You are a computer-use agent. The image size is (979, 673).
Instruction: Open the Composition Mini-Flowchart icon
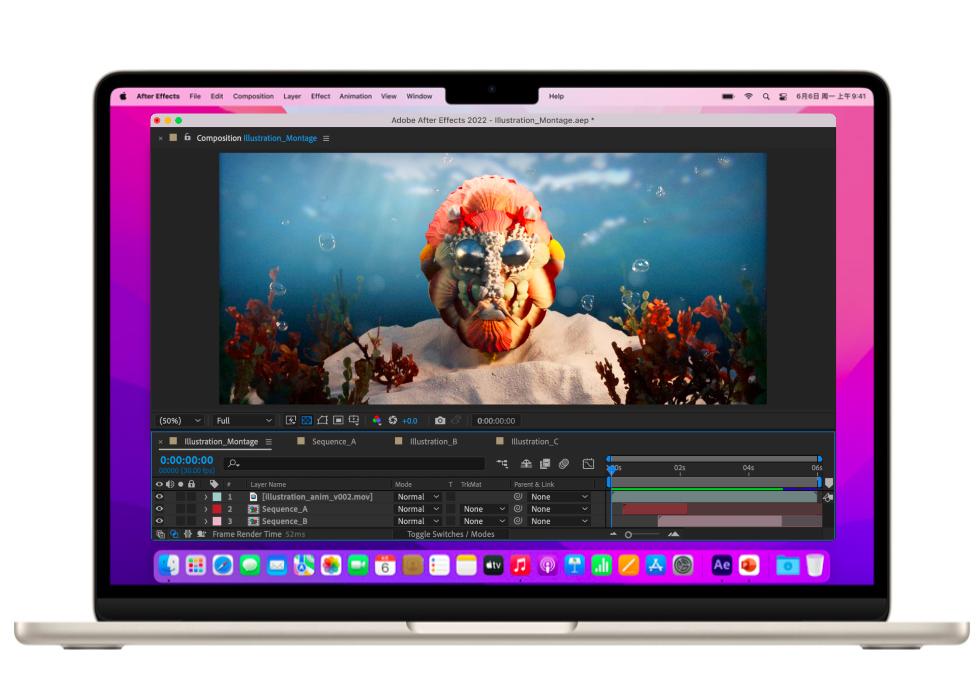tap(502, 463)
